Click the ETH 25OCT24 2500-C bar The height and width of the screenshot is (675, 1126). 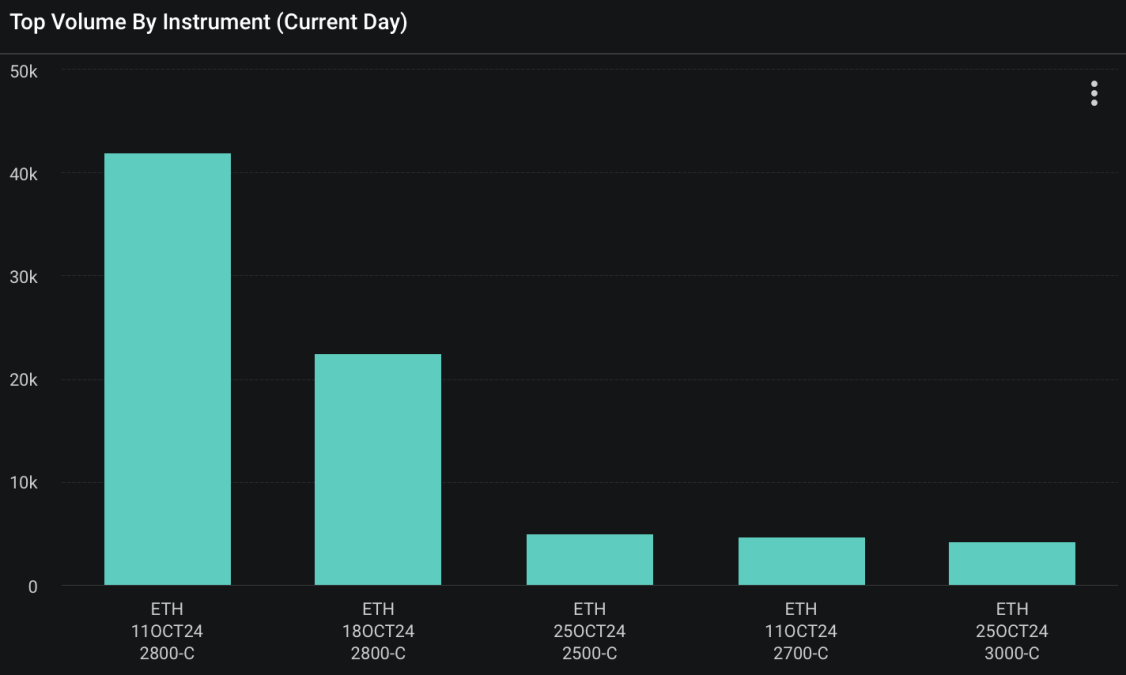click(590, 559)
